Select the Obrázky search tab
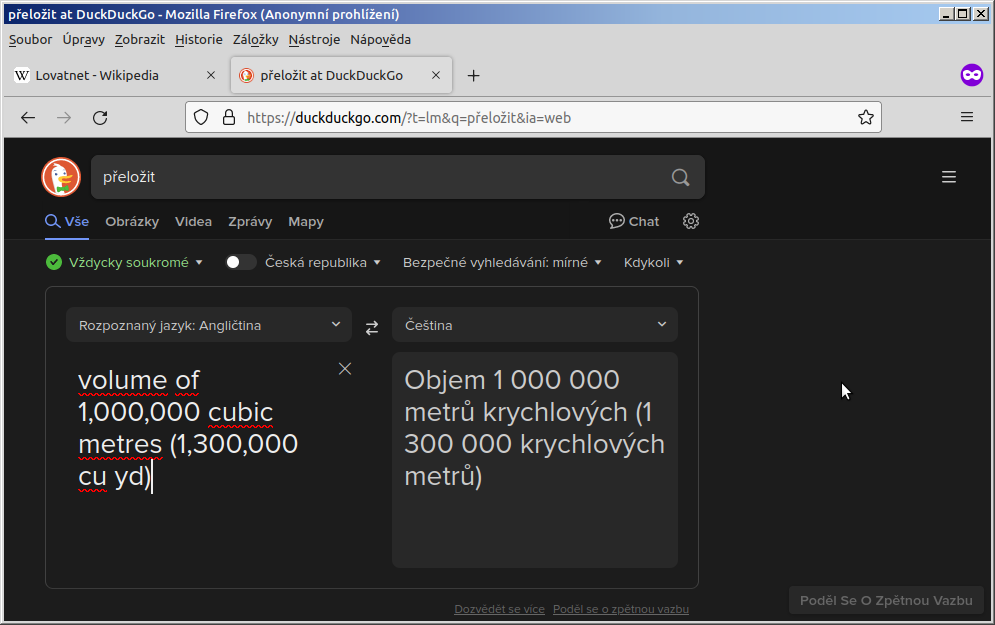This screenshot has width=995, height=625. coord(132,221)
